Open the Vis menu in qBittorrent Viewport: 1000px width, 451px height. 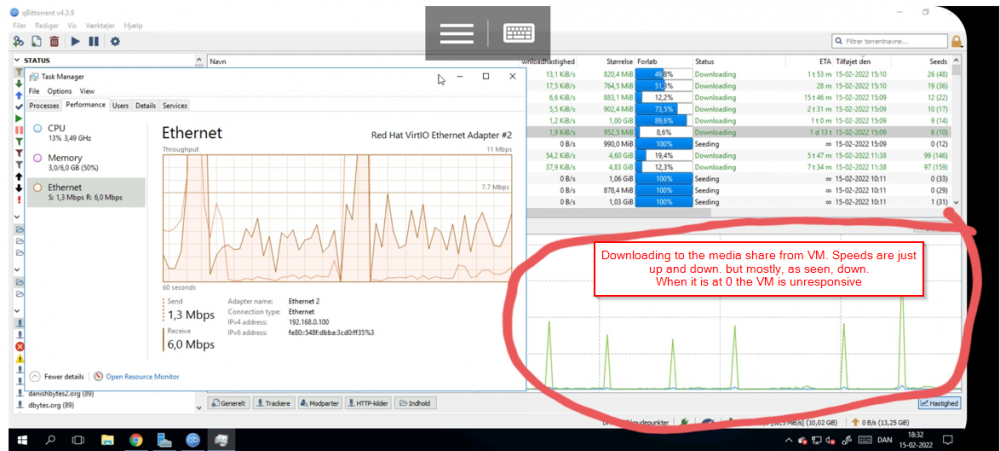(x=72, y=26)
